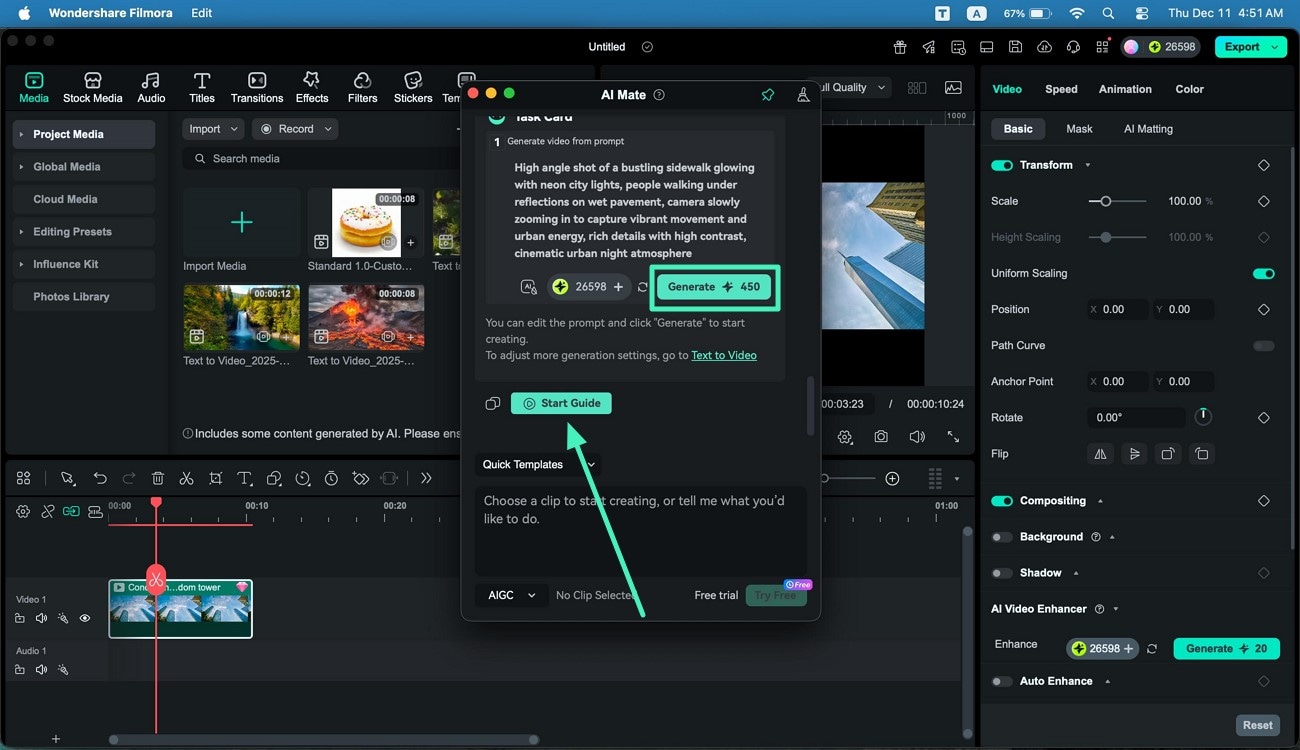This screenshot has height=750, width=1300.
Task: Turn off the Compositing toggle
Action: [x=1000, y=500]
